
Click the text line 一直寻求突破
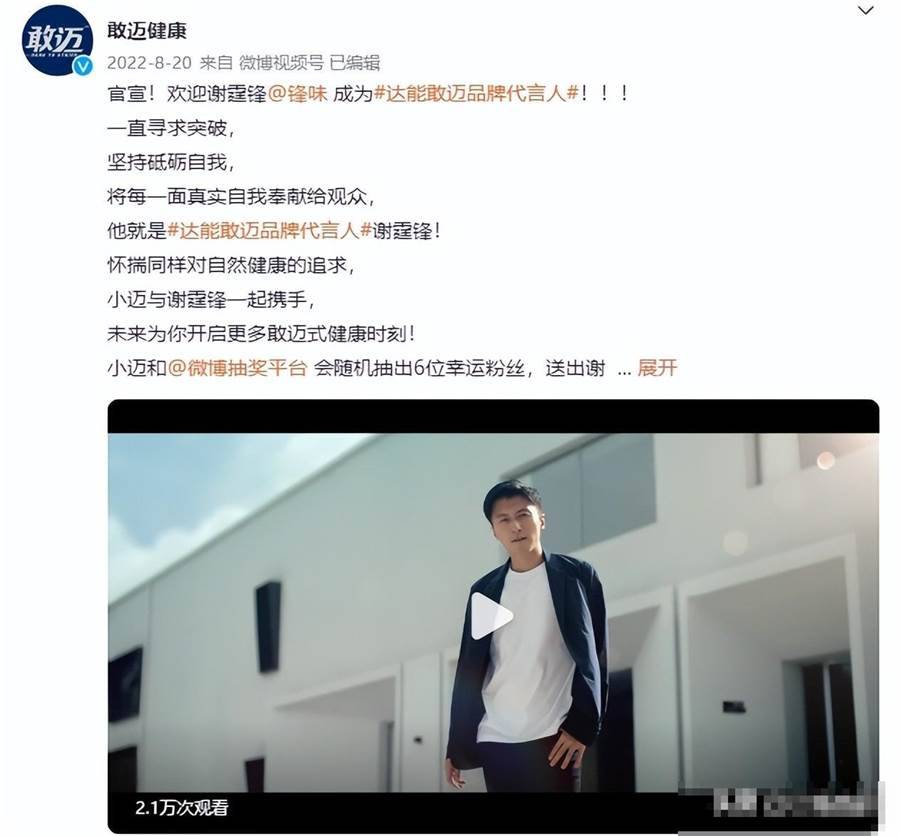point(172,128)
